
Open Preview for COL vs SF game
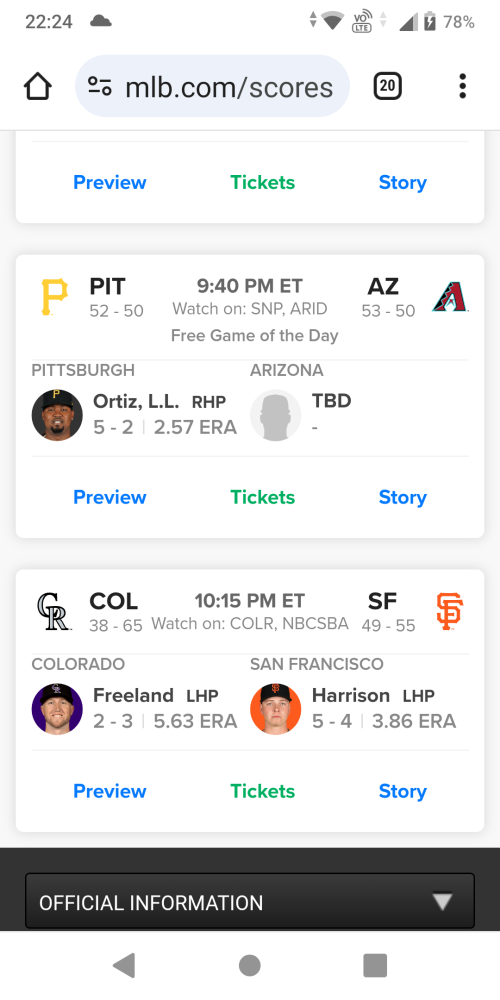pos(110,791)
